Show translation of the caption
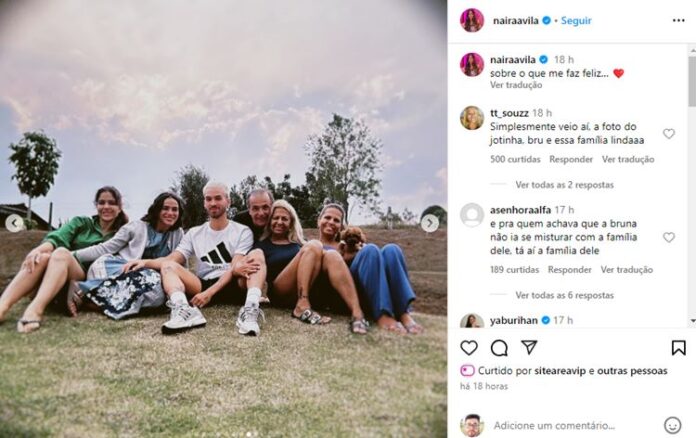Image resolution: width=696 pixels, height=438 pixels. [x=516, y=85]
